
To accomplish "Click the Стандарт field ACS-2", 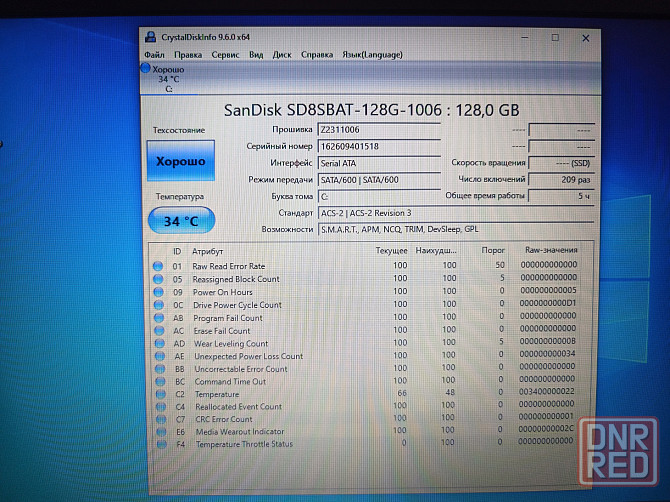I will (455, 213).
